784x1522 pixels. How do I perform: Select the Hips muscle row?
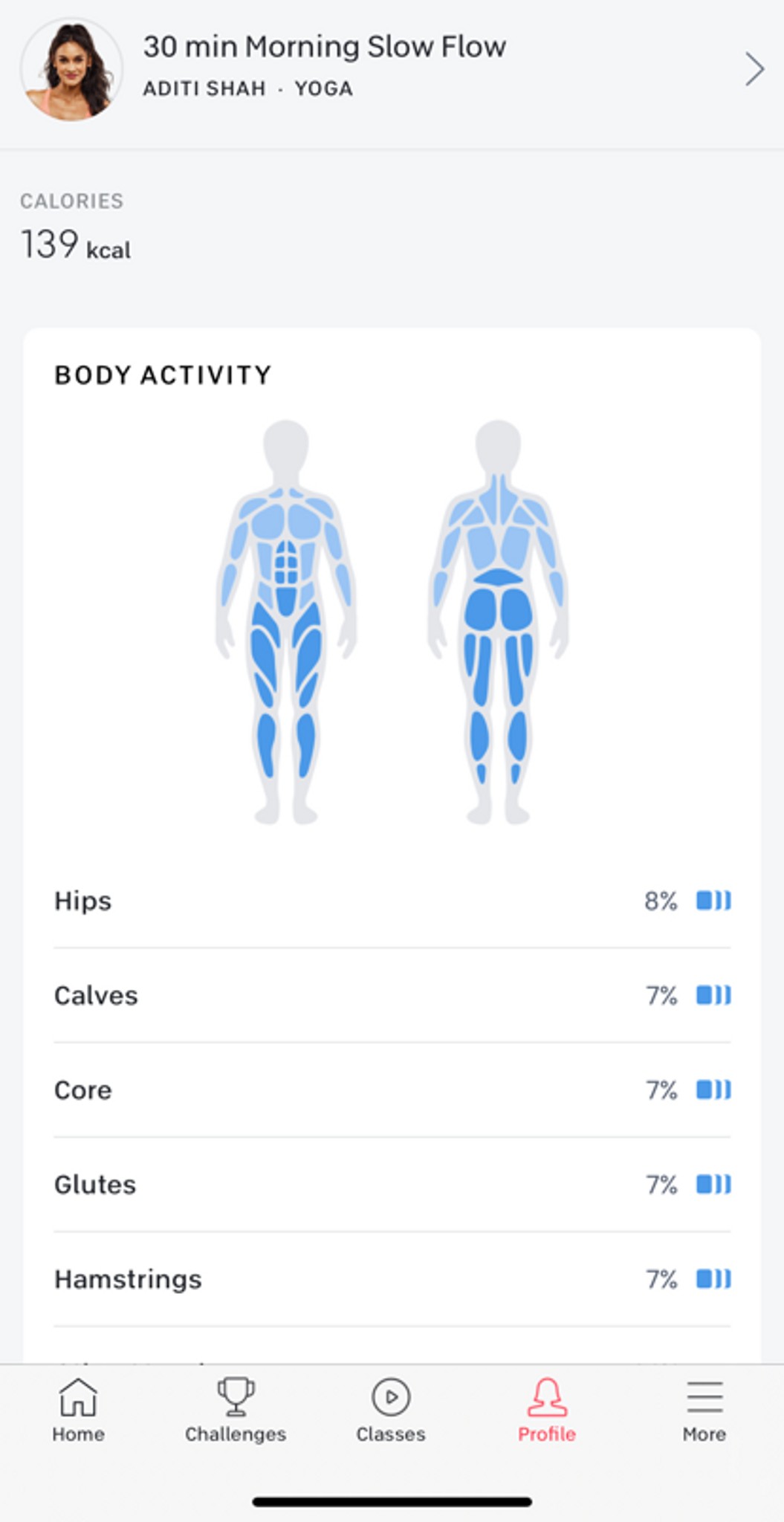point(392,901)
